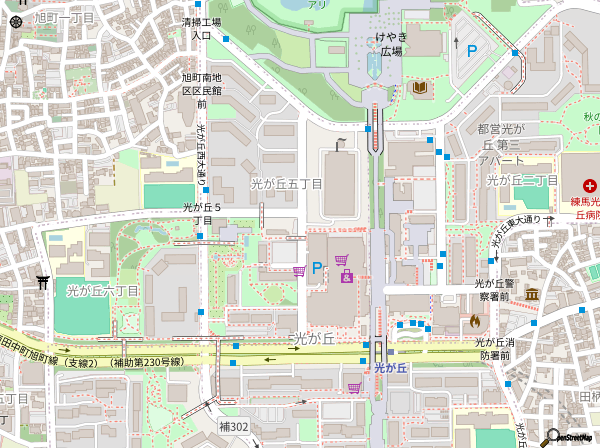The image size is (600, 448).
Task: Select the blue 光が丘 station name label
Action: pos(392,368)
